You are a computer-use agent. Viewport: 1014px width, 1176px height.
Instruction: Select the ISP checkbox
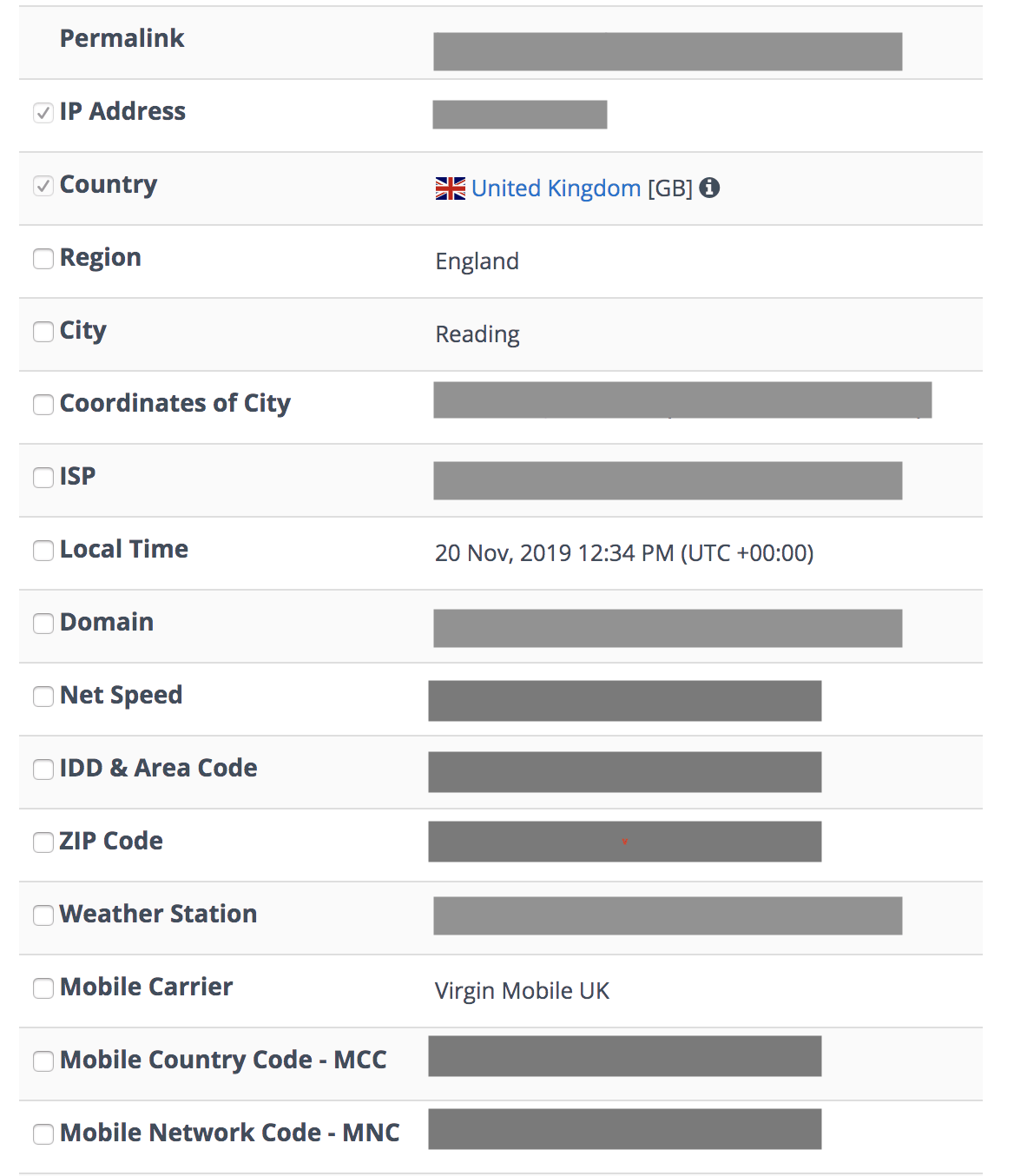(x=43, y=478)
